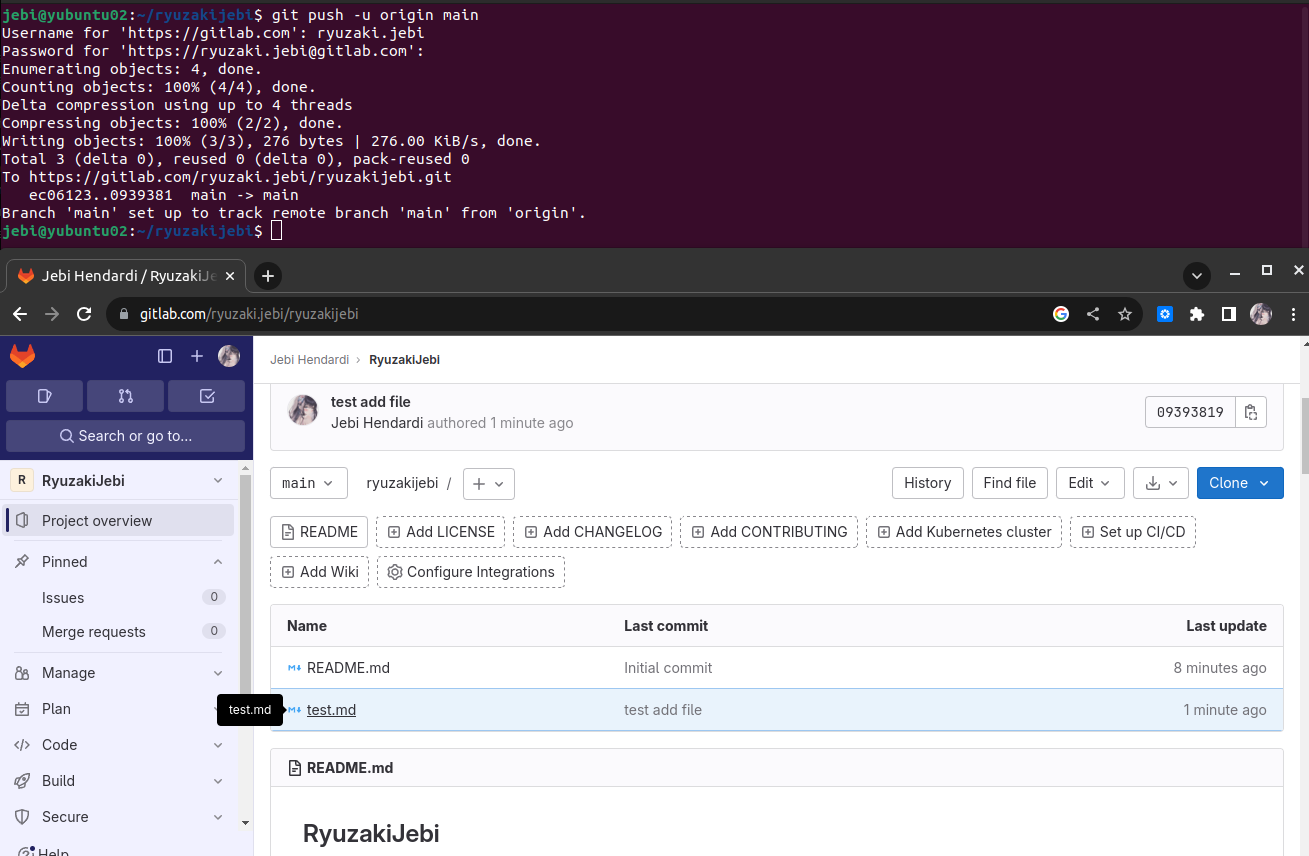The width and height of the screenshot is (1309, 856).
Task: Open the RyuzakiJebi breadcrumb link
Action: point(404,360)
